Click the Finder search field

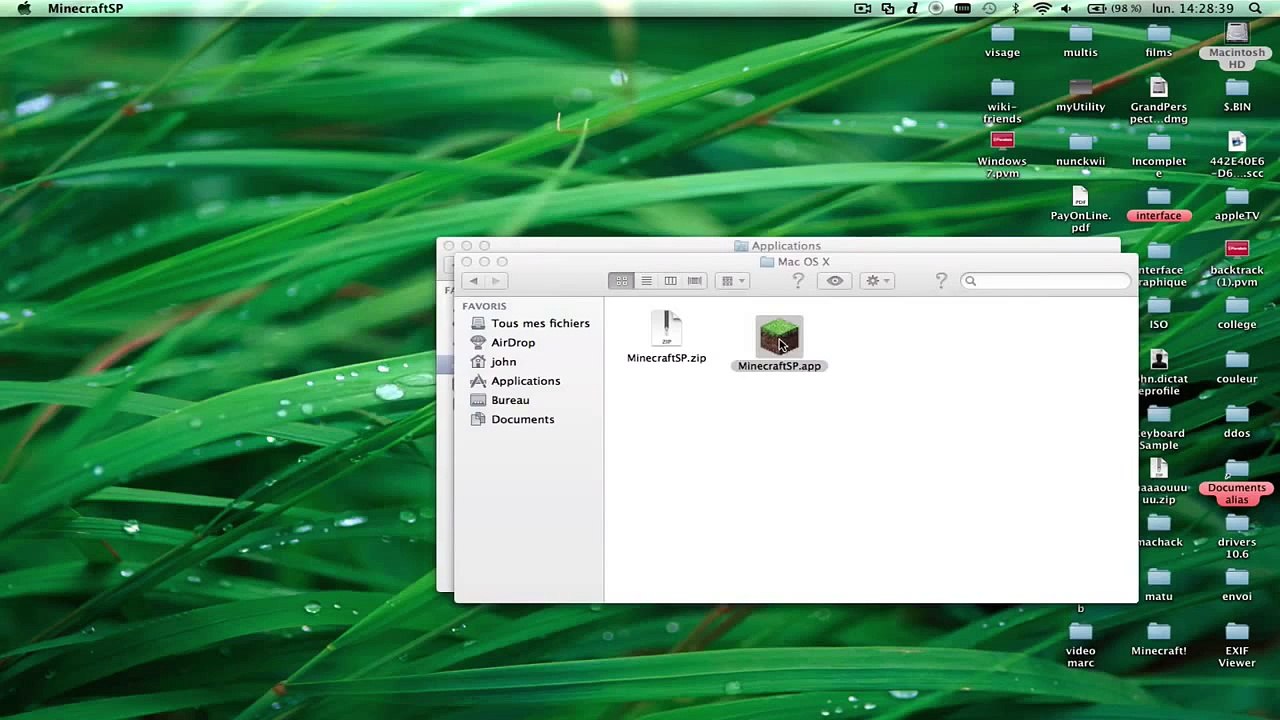[1045, 281]
